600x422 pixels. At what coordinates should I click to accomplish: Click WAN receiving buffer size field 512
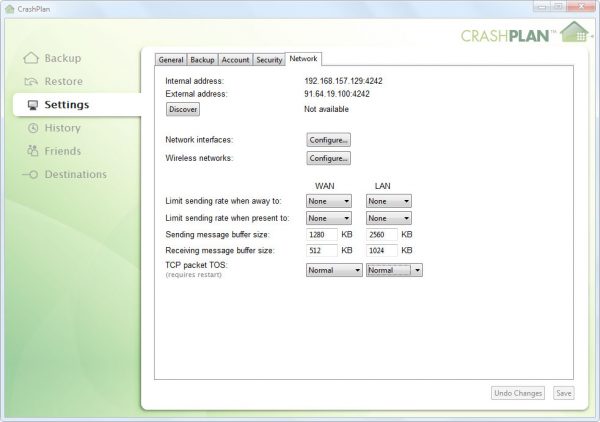[x=322, y=251]
